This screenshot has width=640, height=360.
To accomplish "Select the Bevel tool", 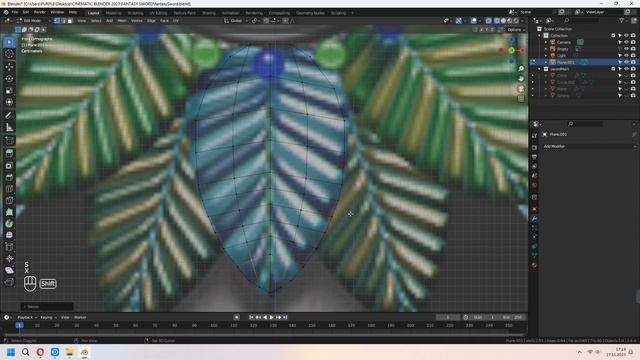I will click(x=9, y=177).
